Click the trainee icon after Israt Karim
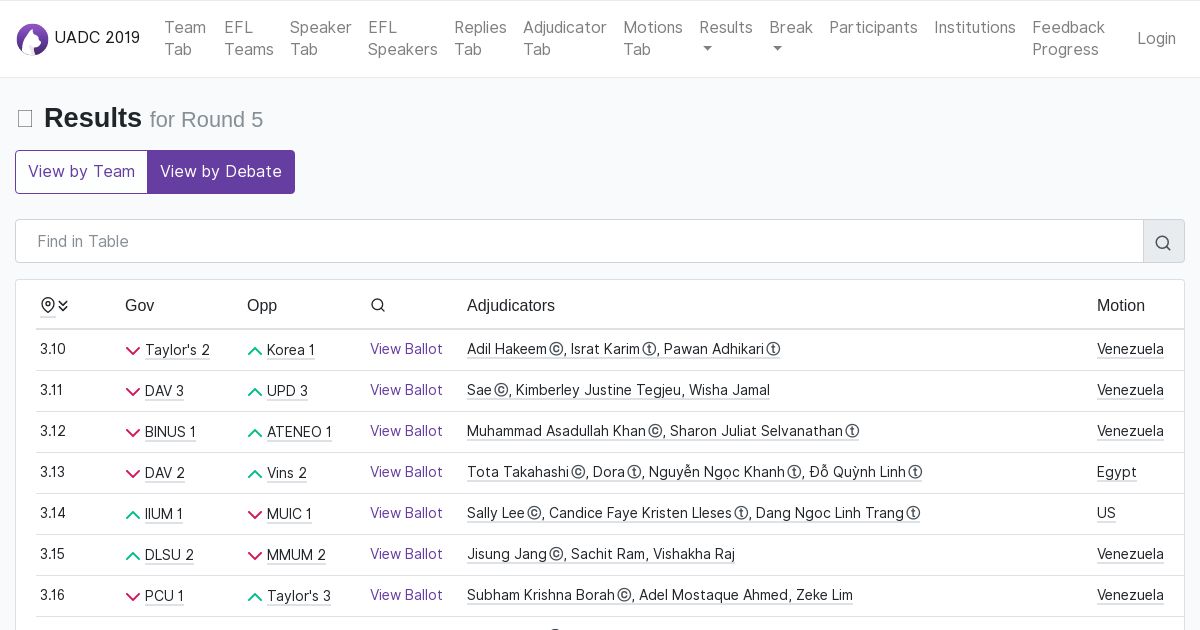This screenshot has width=1200, height=630. click(649, 350)
